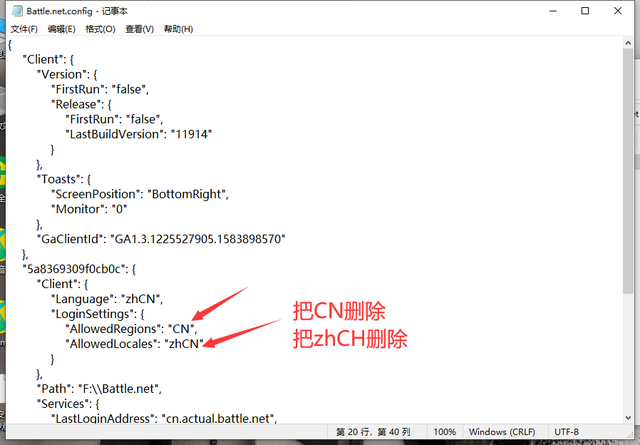Click the "Version": { line

67,74
